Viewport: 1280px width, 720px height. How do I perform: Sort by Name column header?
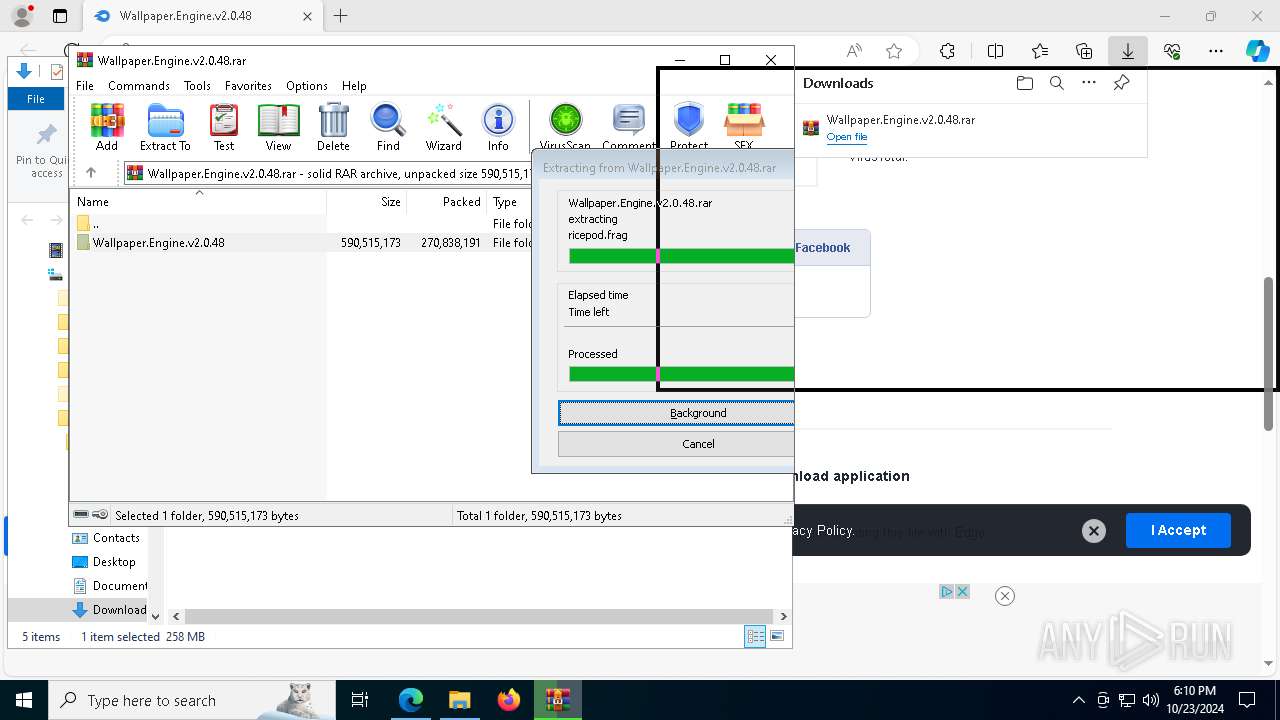[198, 201]
